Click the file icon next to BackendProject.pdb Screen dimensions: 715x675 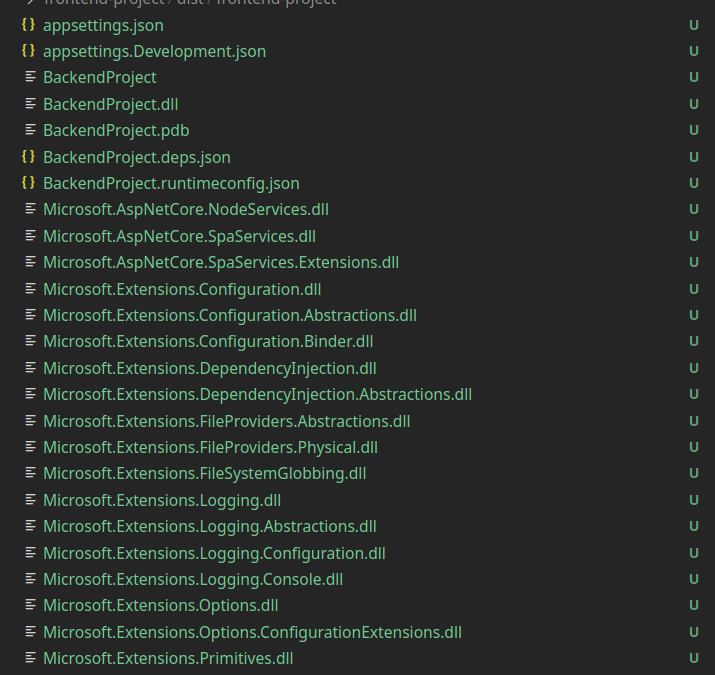(30, 130)
